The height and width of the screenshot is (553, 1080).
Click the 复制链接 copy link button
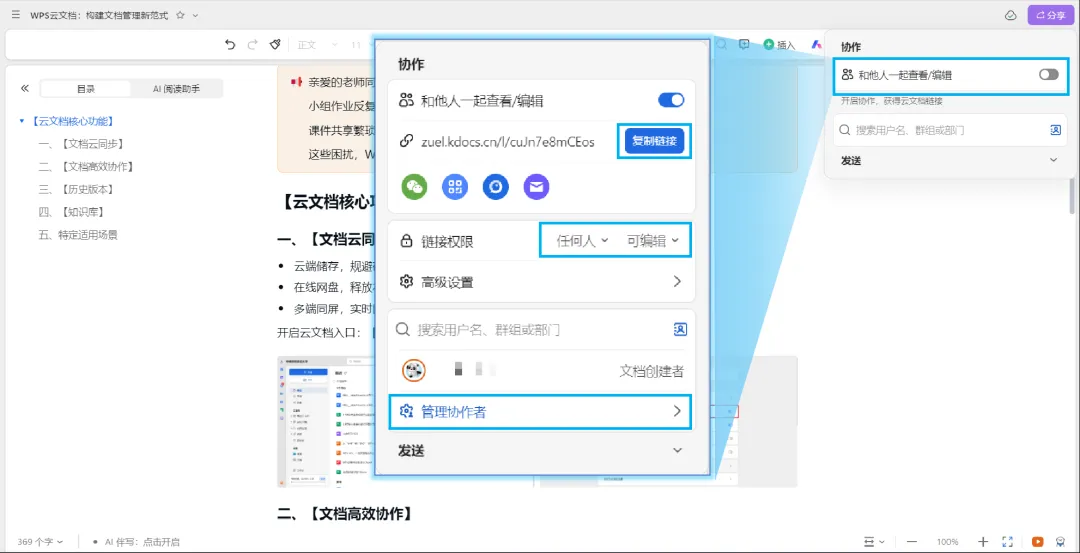[654, 142]
